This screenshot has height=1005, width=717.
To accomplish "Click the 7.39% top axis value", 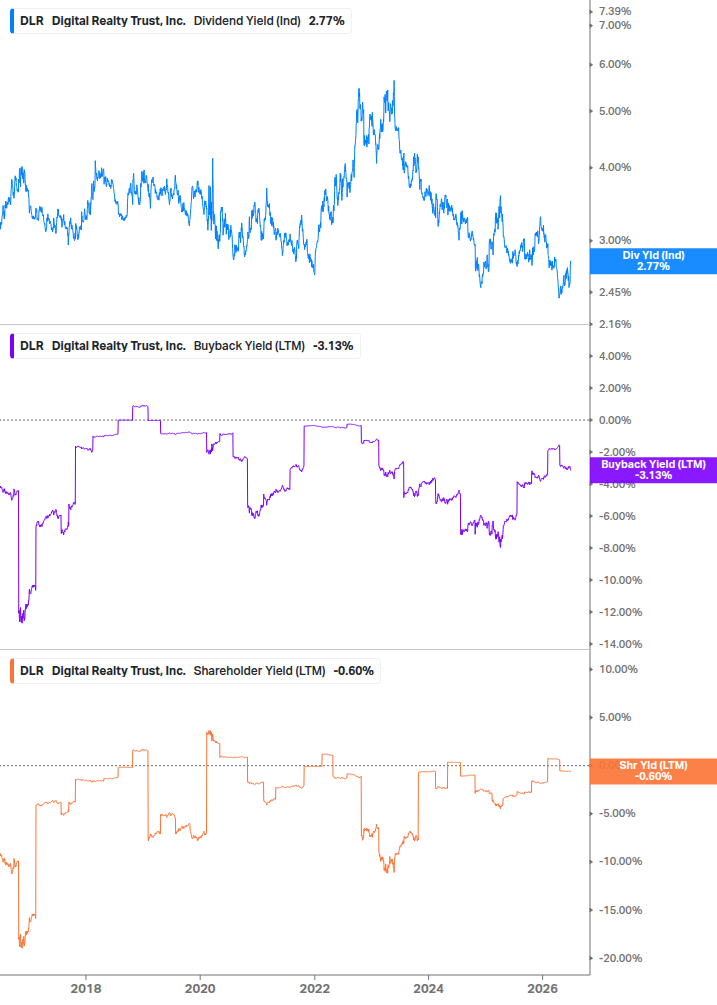I will [x=615, y=12].
